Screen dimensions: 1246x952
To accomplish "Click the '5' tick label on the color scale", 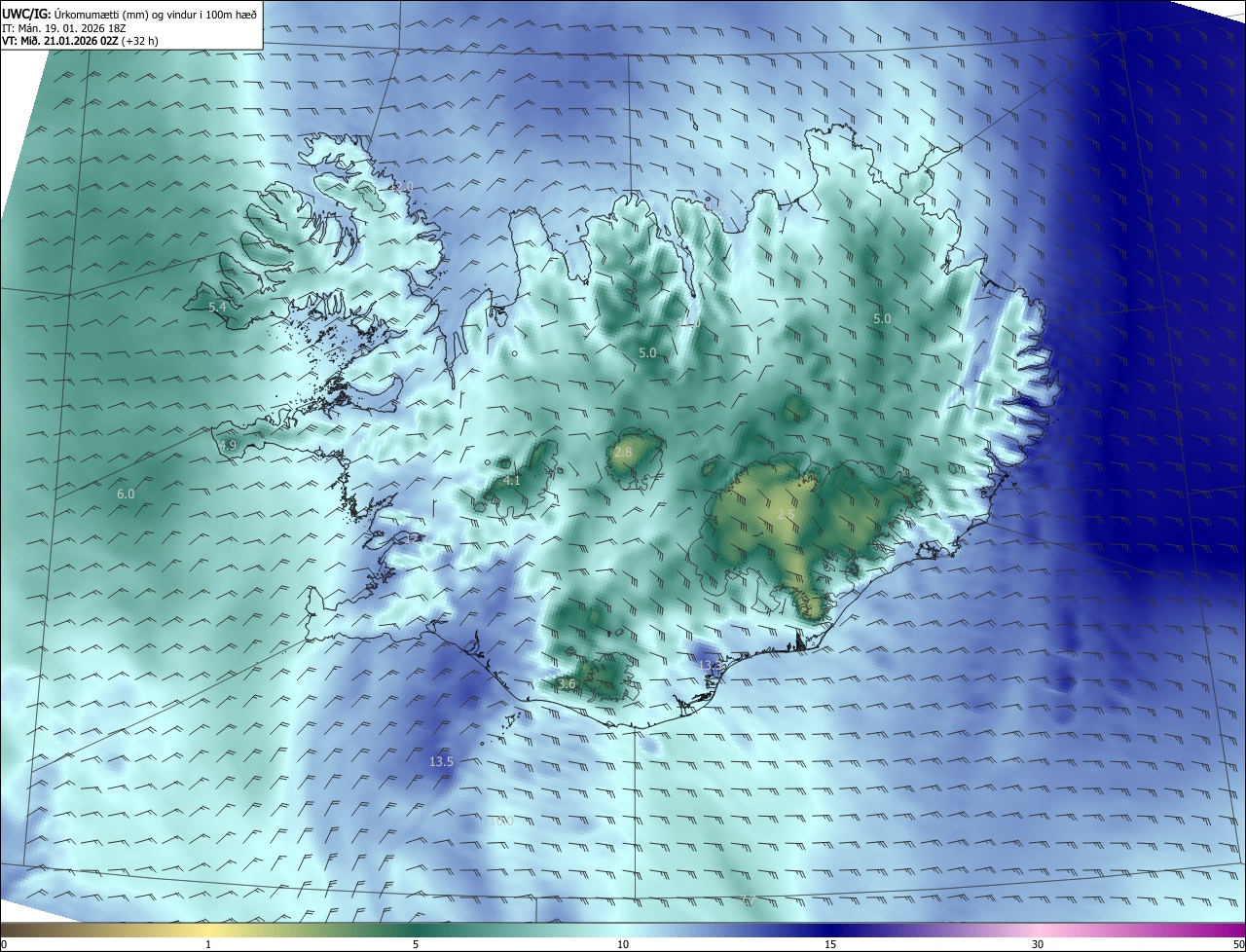I will [x=416, y=944].
